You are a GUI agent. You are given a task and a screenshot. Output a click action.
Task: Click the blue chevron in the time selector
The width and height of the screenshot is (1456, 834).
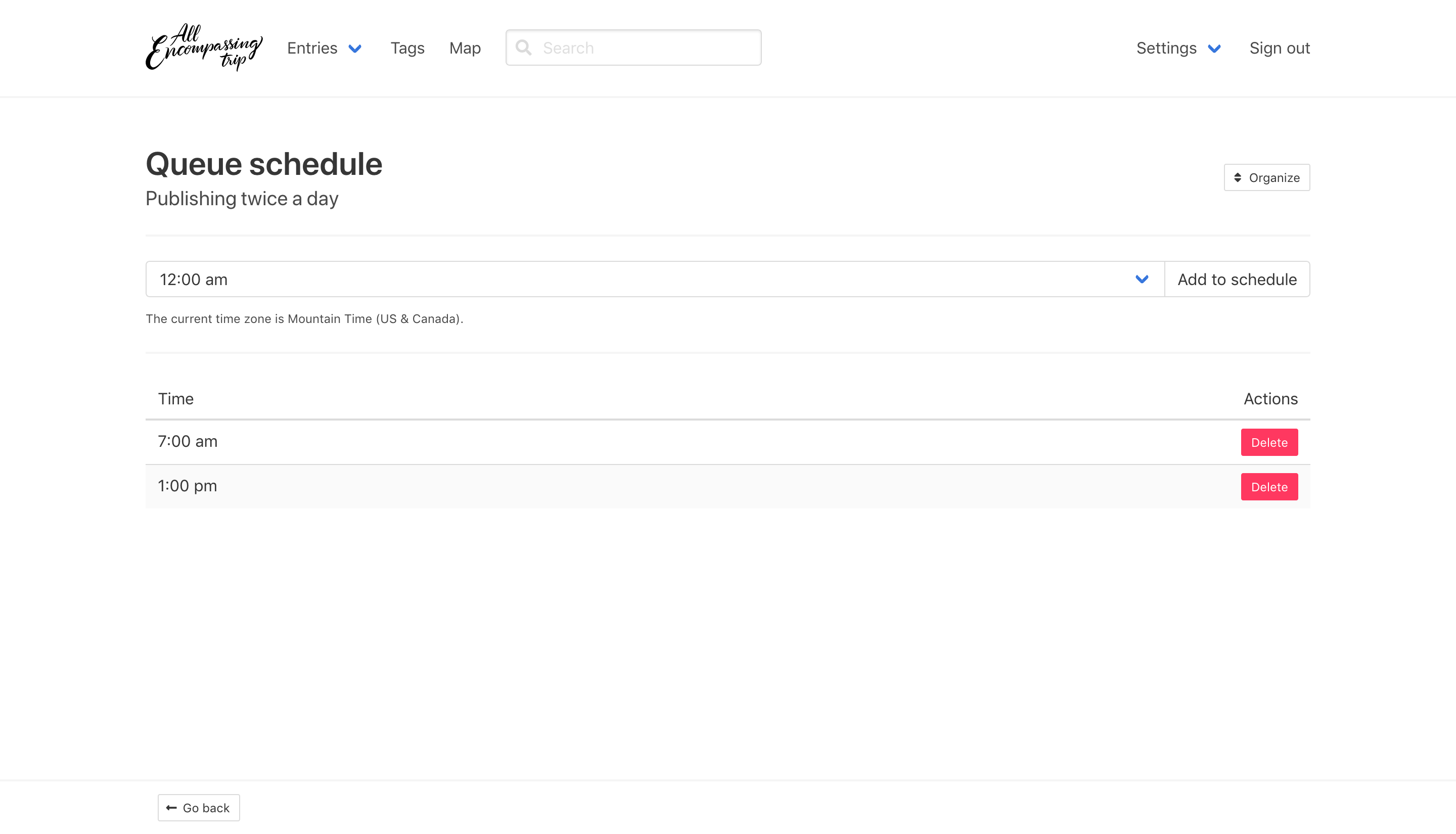coord(1142,280)
